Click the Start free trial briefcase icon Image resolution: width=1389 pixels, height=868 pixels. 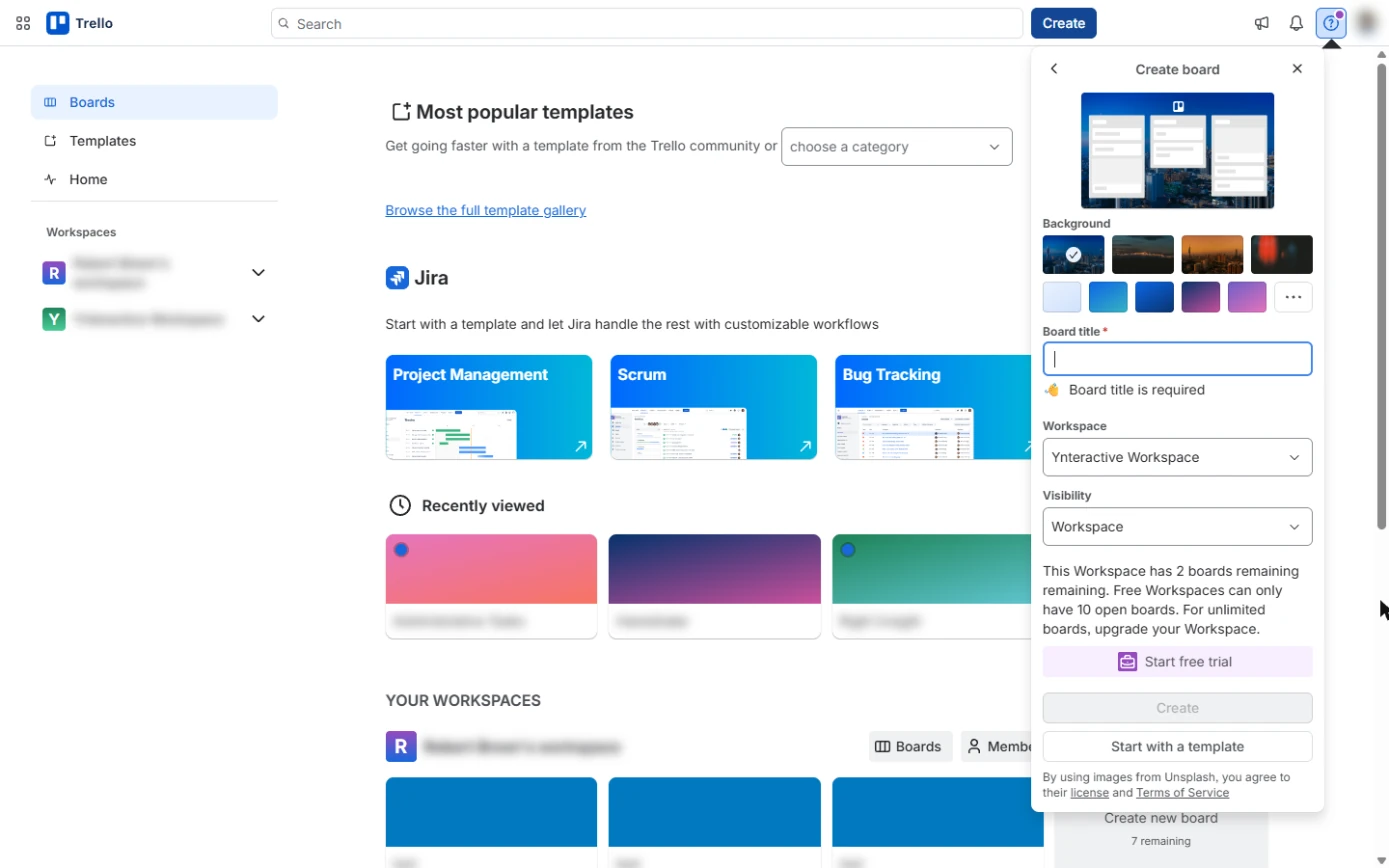(1128, 662)
